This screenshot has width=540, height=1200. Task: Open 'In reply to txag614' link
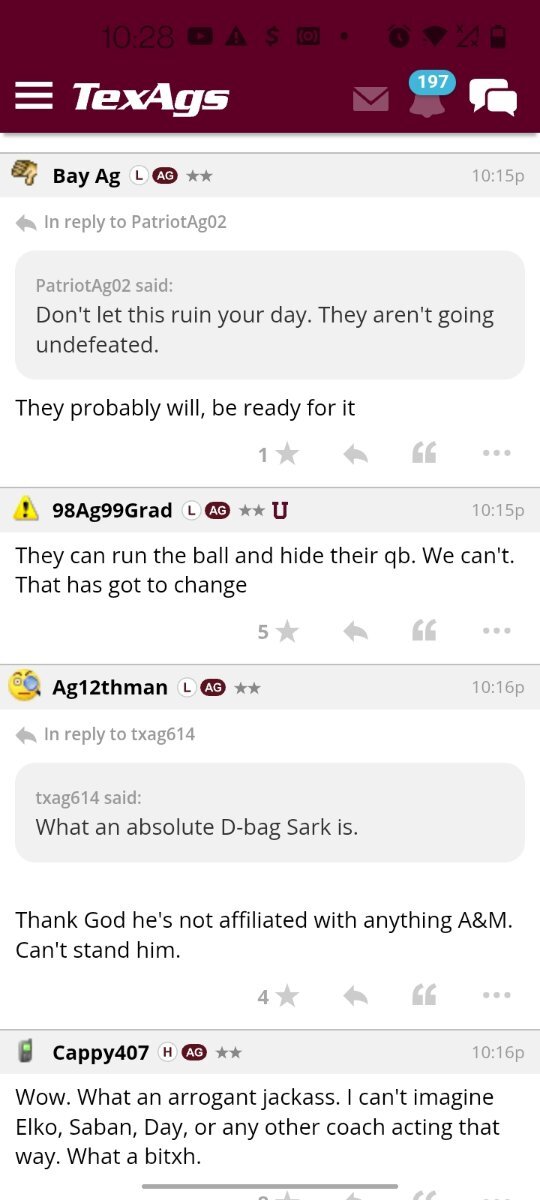pyautogui.click(x=106, y=735)
